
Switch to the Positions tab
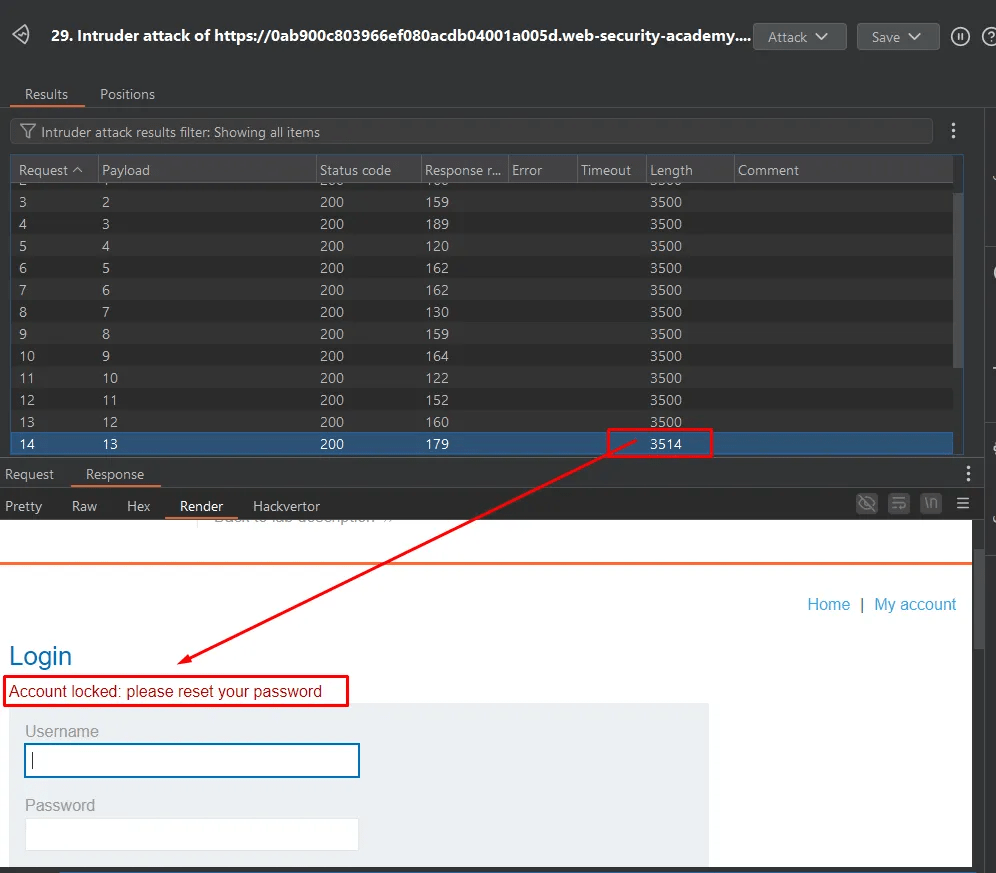coord(127,94)
